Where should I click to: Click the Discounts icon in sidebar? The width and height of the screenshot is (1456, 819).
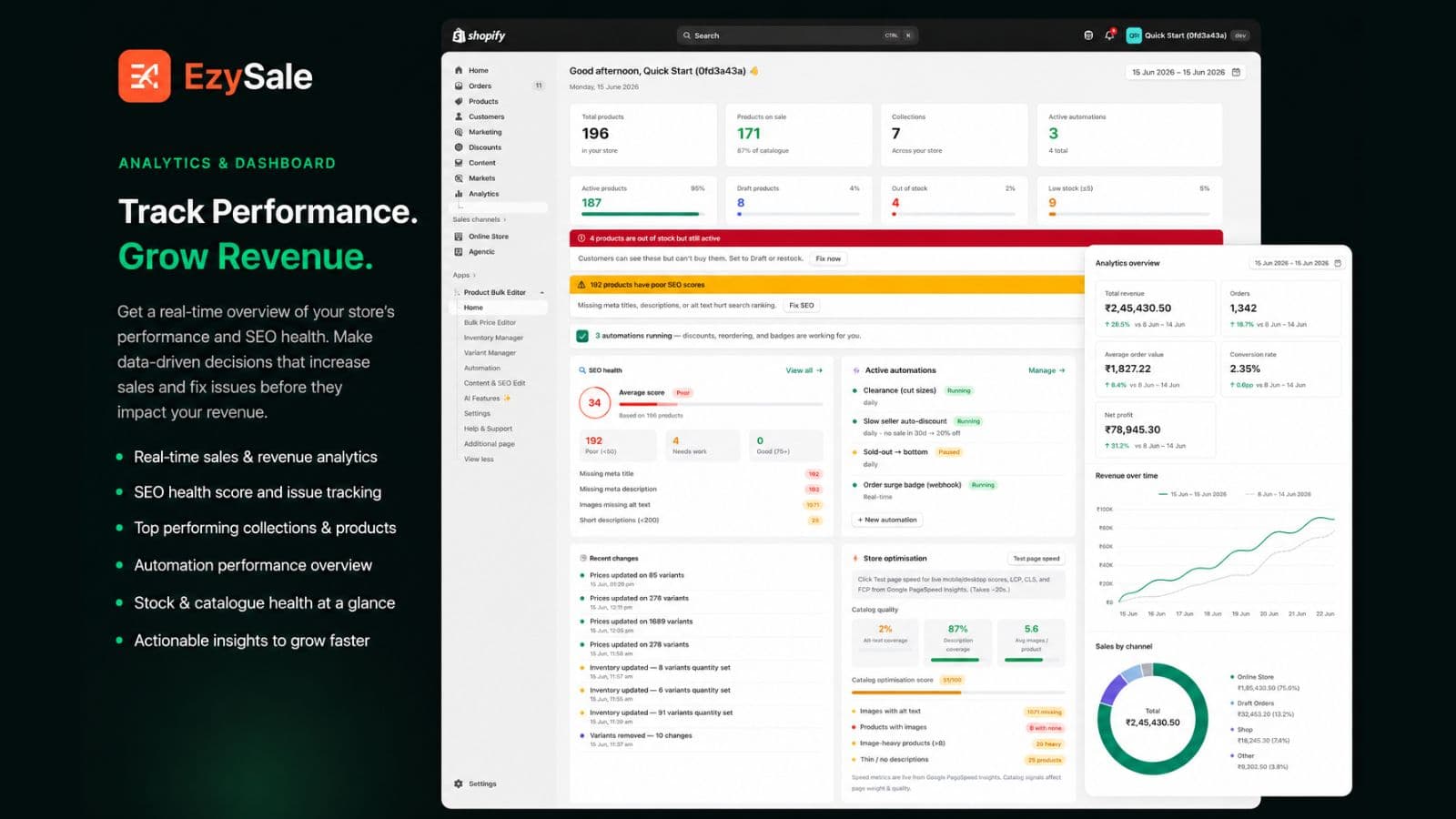459,147
